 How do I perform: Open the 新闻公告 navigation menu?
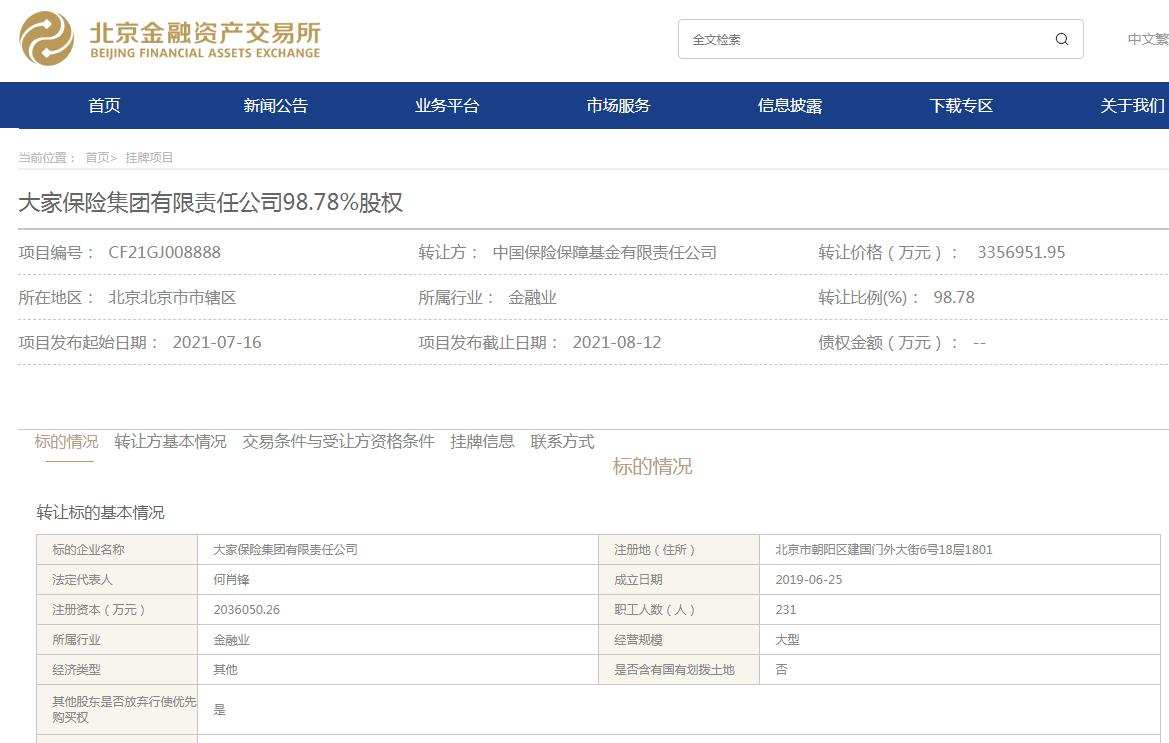tap(276, 106)
